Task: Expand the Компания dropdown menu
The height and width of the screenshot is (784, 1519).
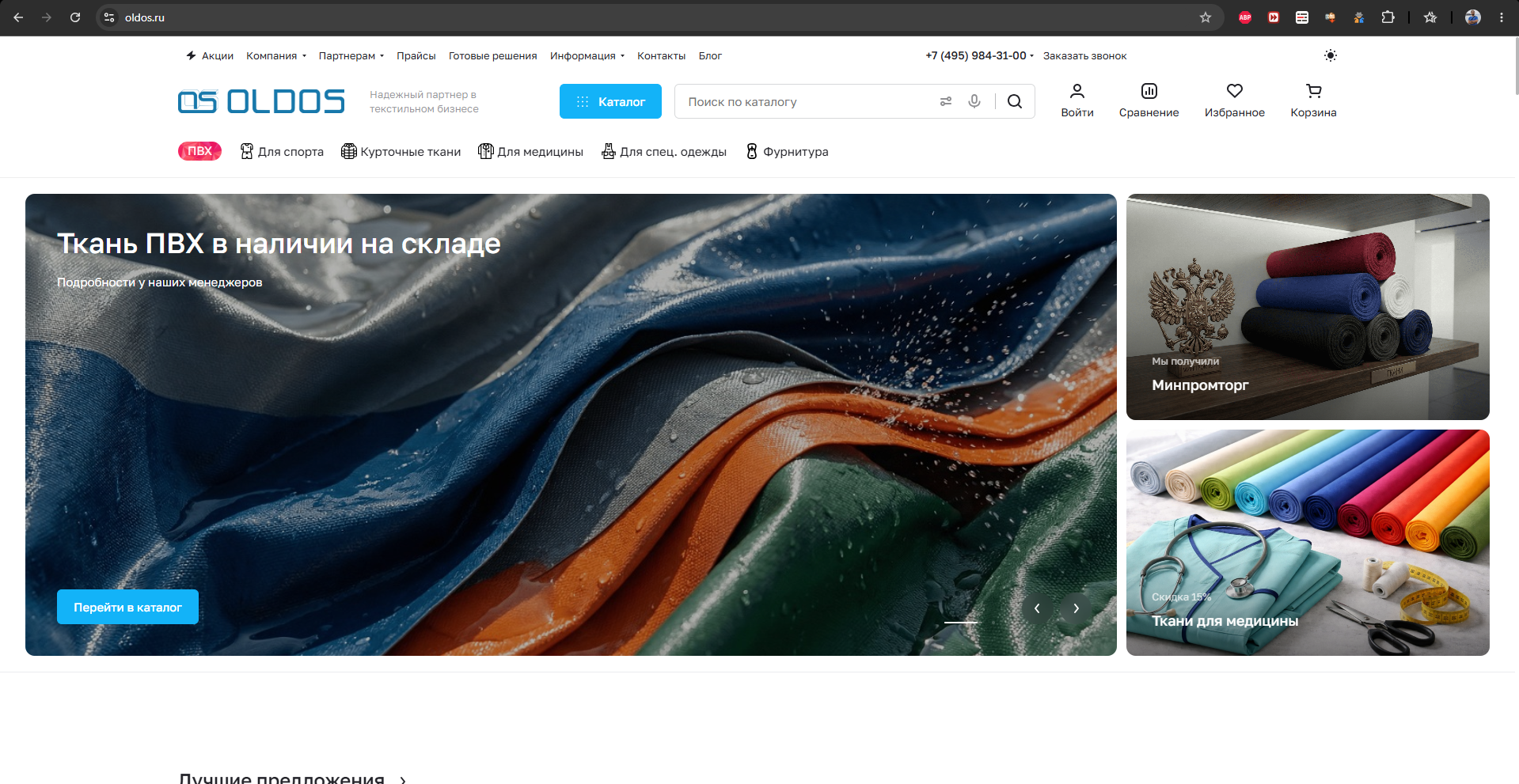Action: click(276, 55)
